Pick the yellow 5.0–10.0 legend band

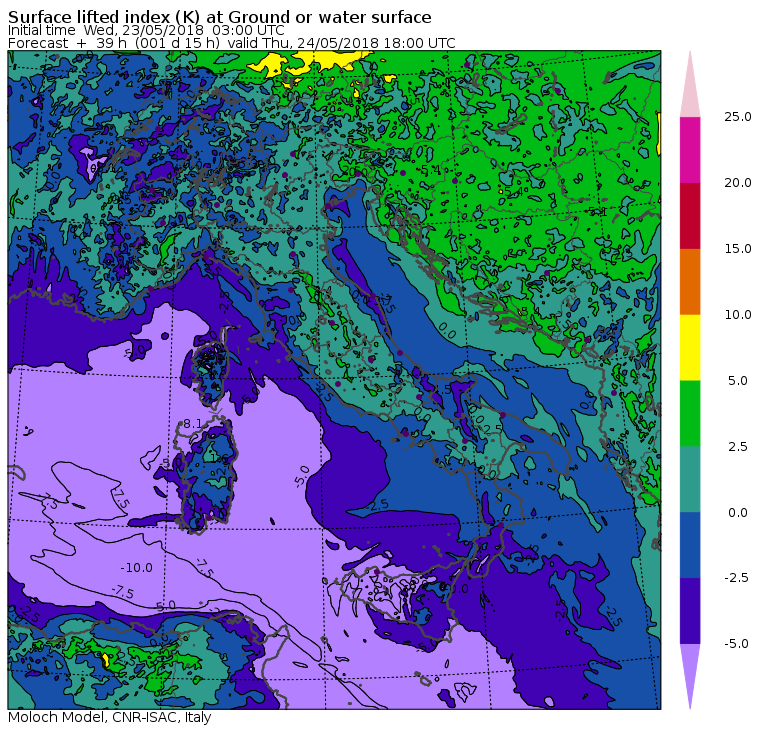pos(690,348)
